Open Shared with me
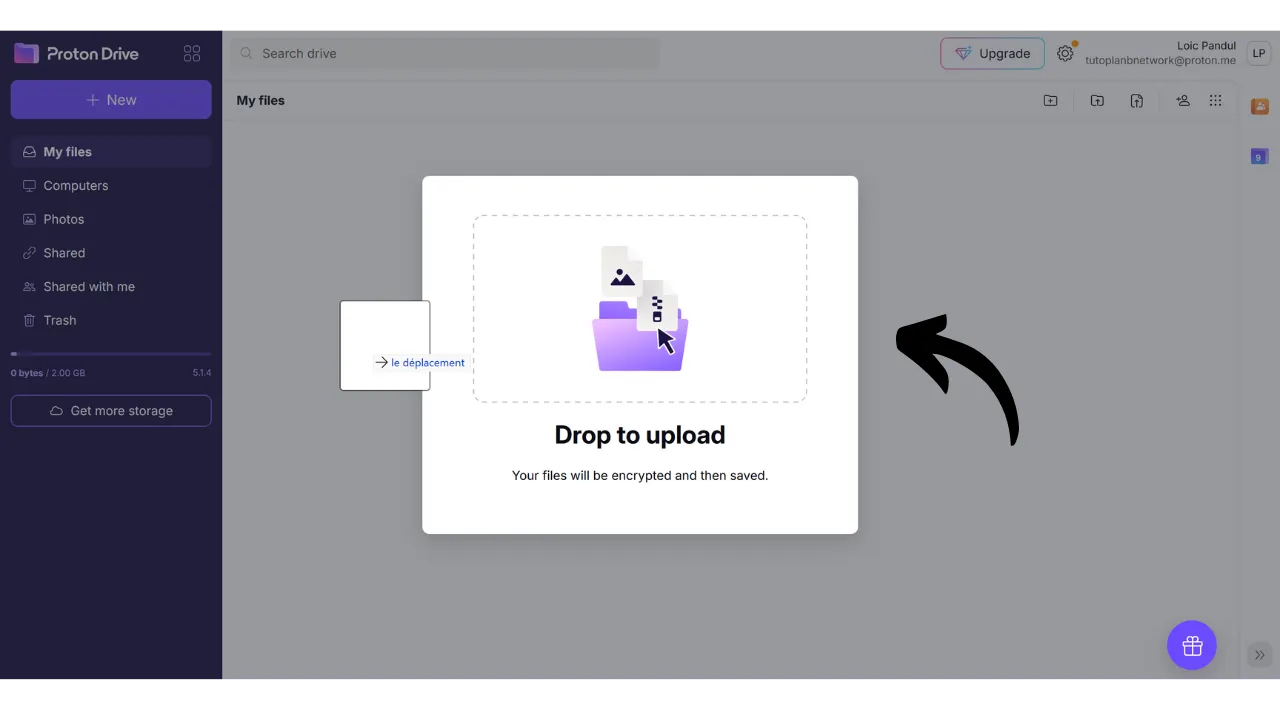Image resolution: width=1280 pixels, height=710 pixels. point(111,287)
